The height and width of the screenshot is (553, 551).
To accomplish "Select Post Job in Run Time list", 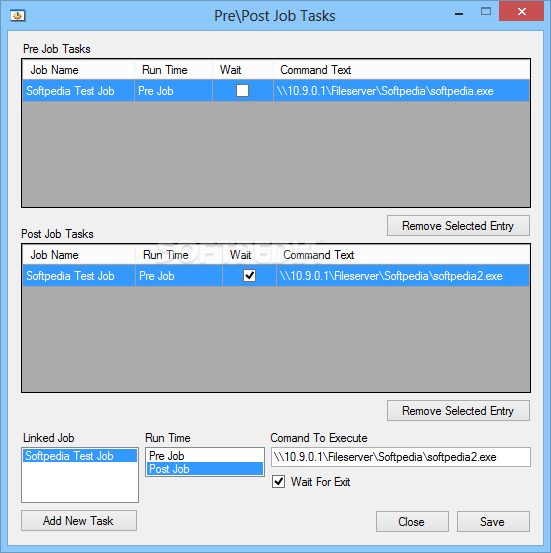I will coord(205,469).
